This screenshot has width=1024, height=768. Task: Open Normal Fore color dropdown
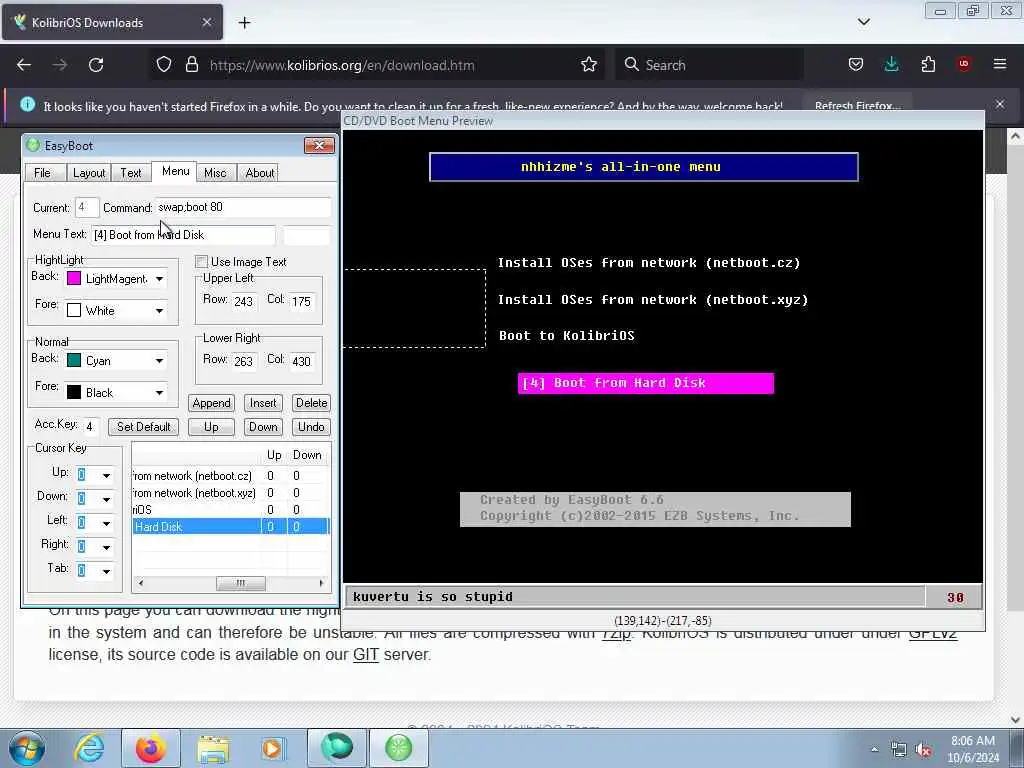coord(159,392)
